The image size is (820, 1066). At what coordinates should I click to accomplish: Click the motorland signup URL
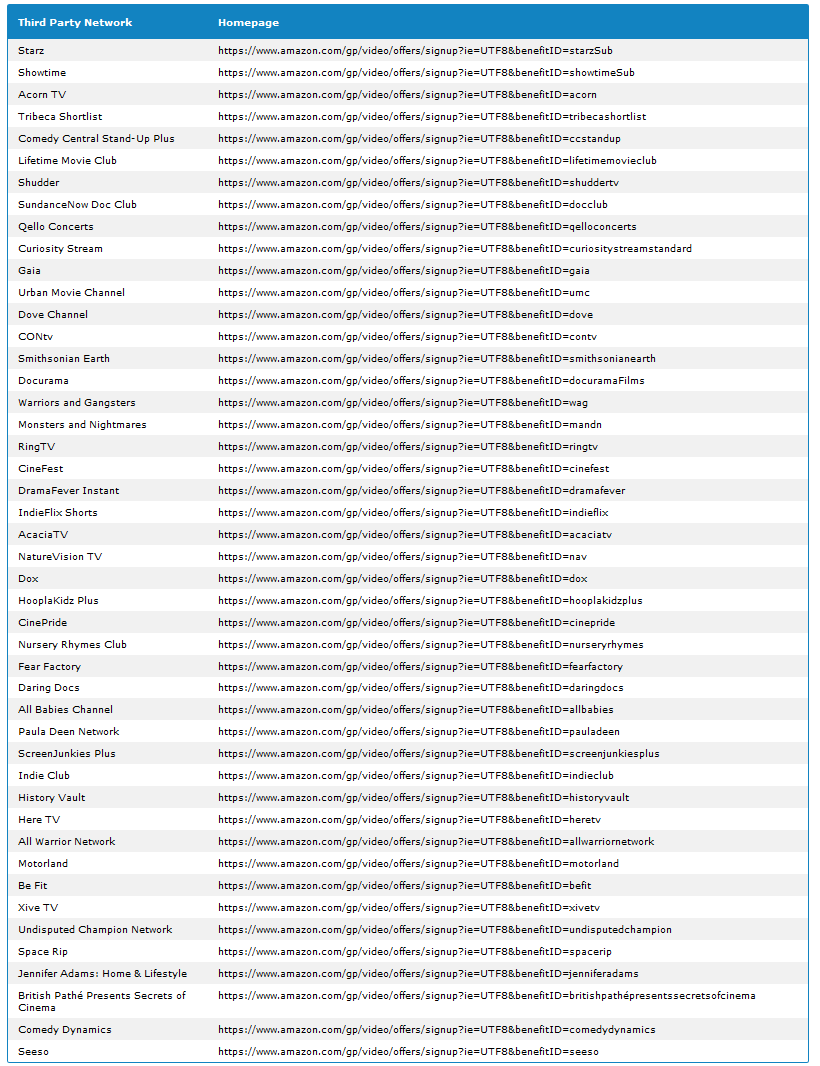(419, 863)
